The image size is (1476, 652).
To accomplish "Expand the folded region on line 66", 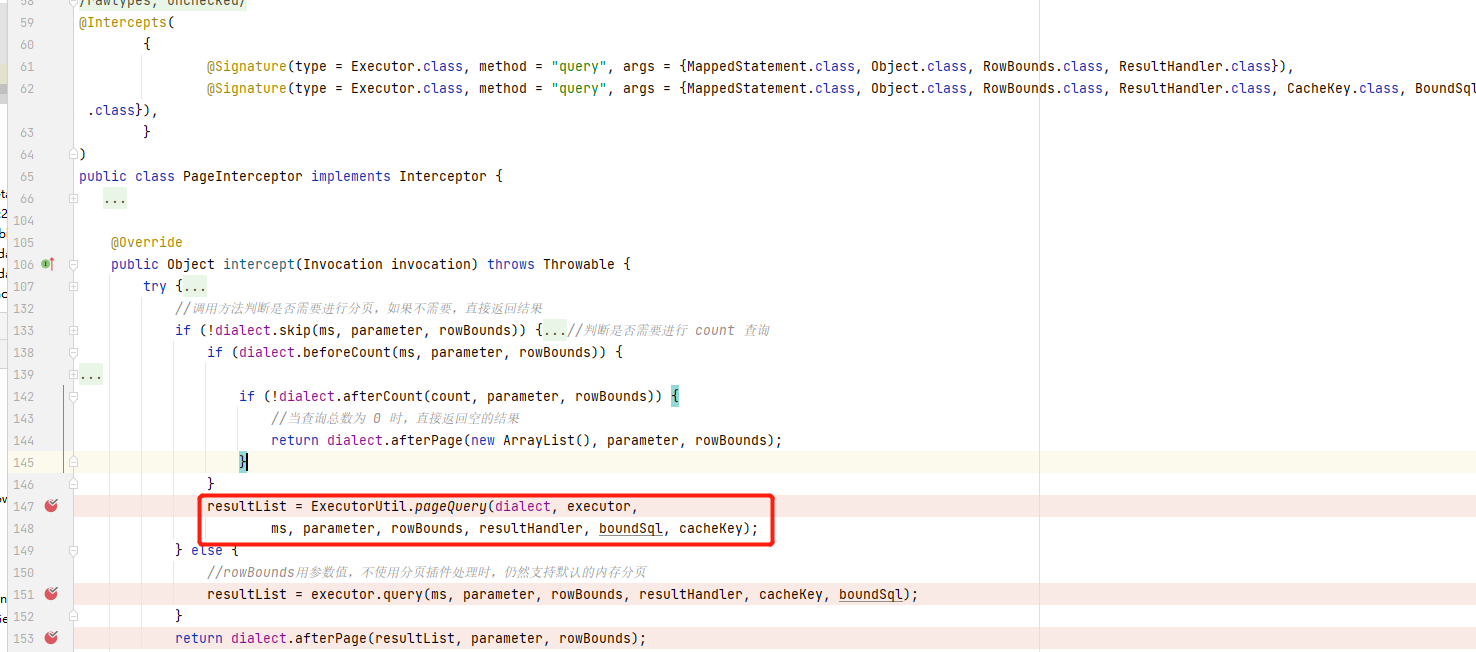I will (73, 198).
